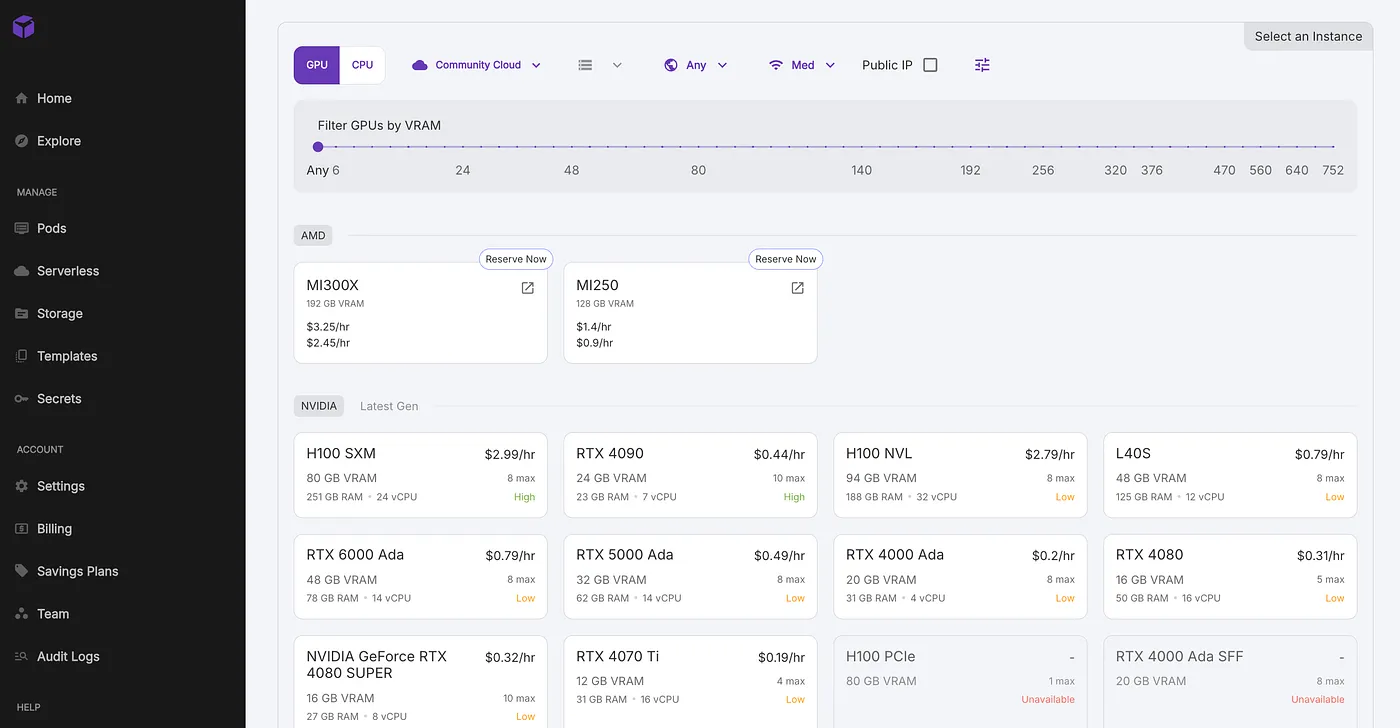Enable the Public IP checkbox
Viewport: 1400px width, 728px height.
(930, 65)
